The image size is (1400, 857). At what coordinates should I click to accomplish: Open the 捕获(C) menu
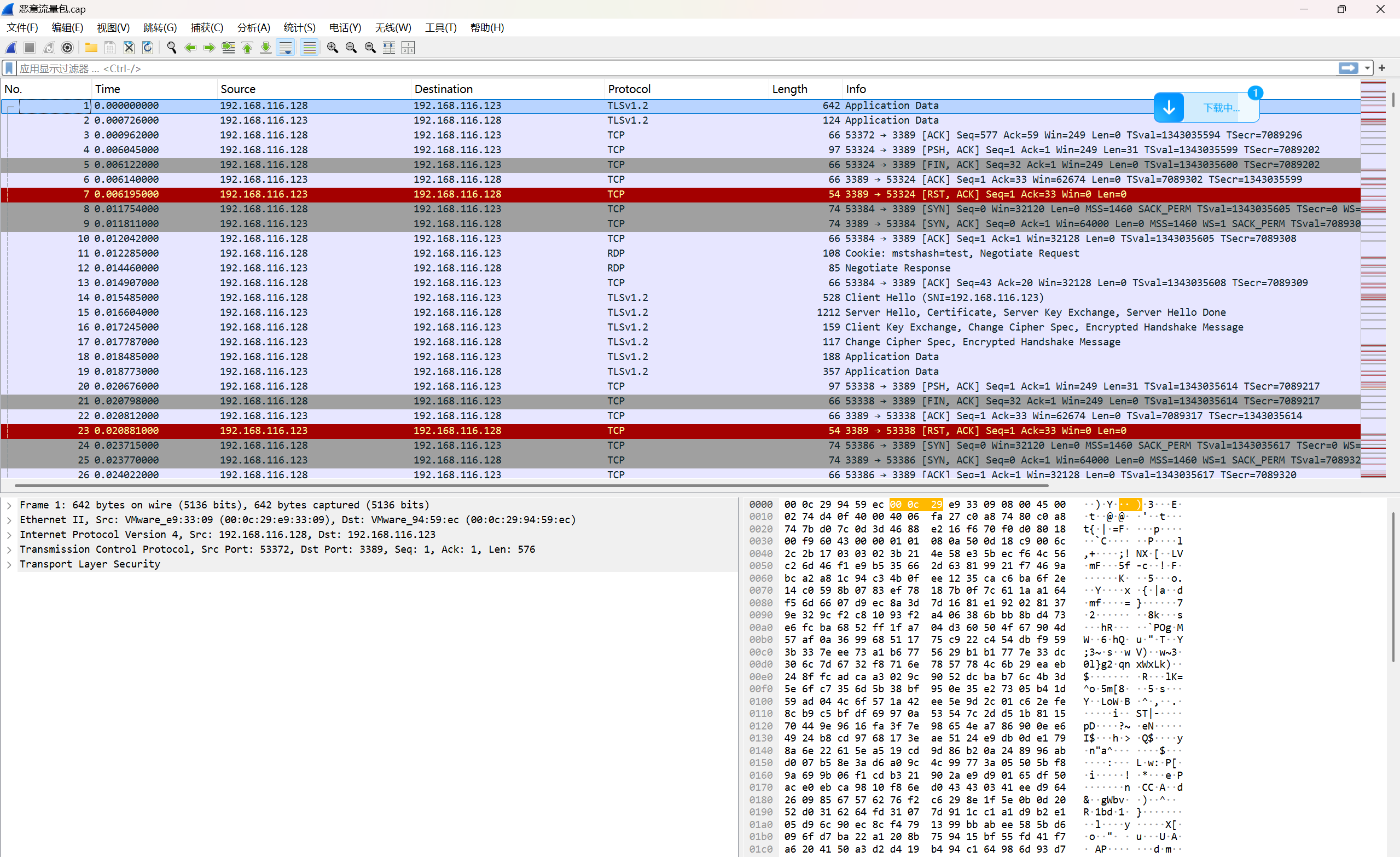[207, 27]
